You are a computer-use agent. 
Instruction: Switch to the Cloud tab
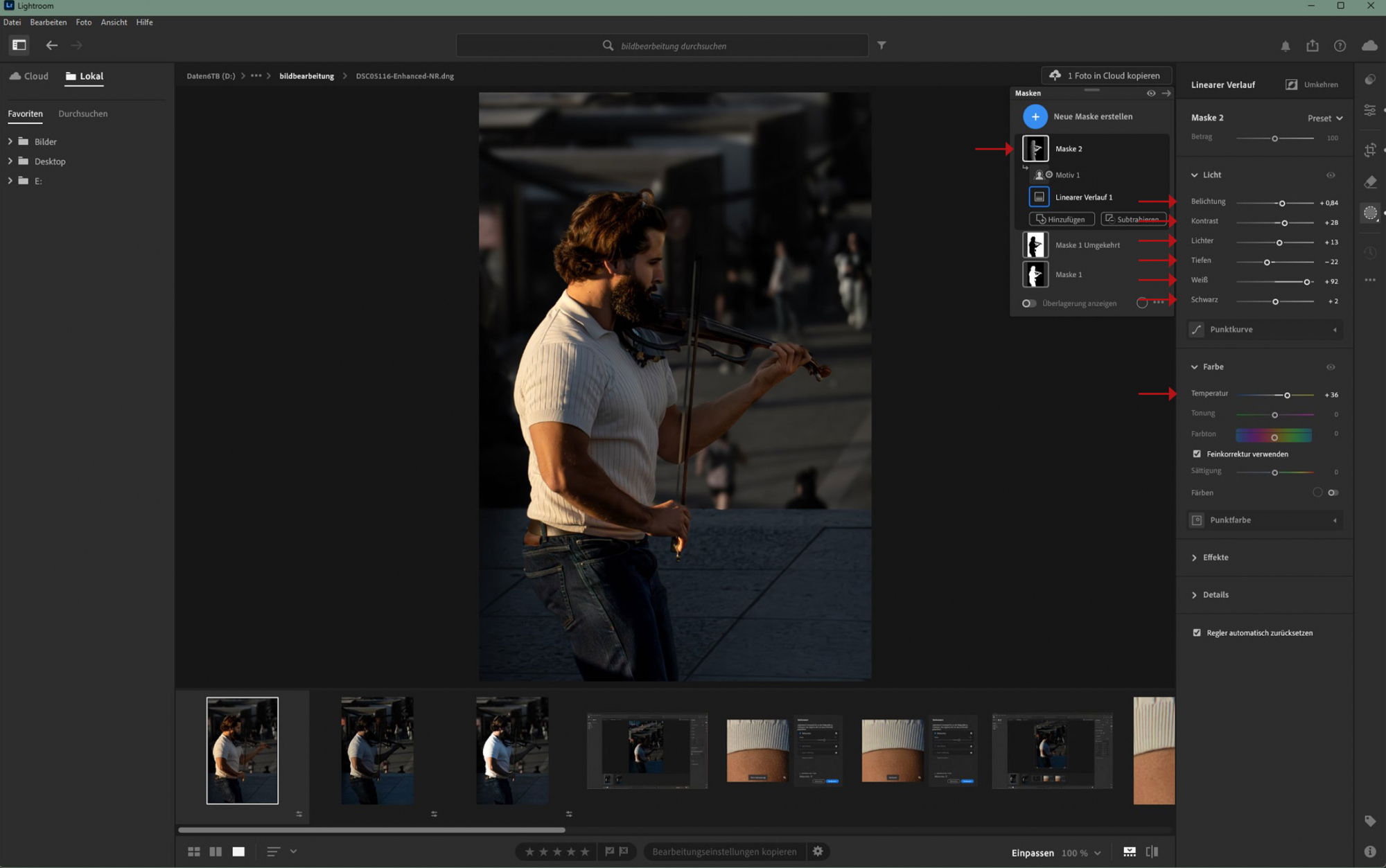29,76
